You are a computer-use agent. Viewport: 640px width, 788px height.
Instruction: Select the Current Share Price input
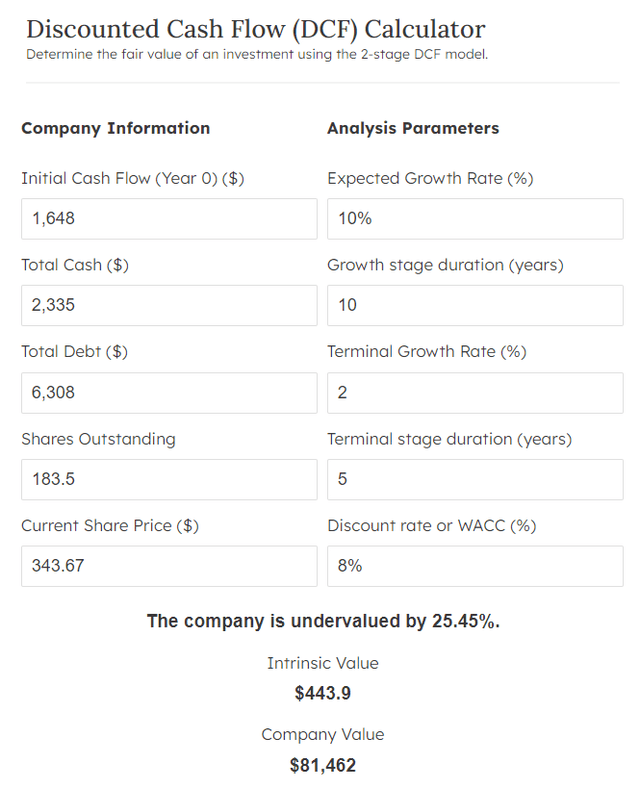click(x=168, y=566)
